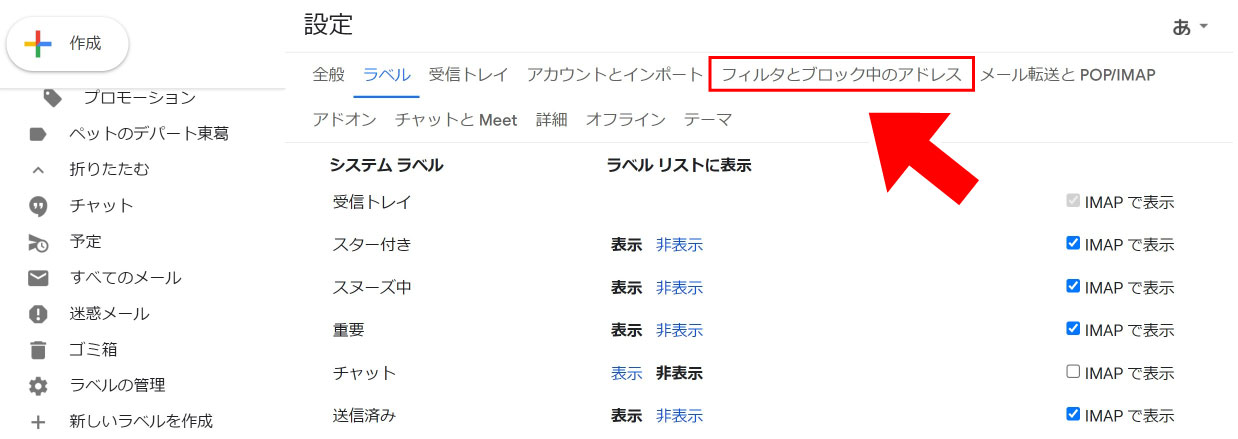1238x439 pixels.
Task: Click the ラベルの管理 gear icon
Action: [x=38, y=386]
